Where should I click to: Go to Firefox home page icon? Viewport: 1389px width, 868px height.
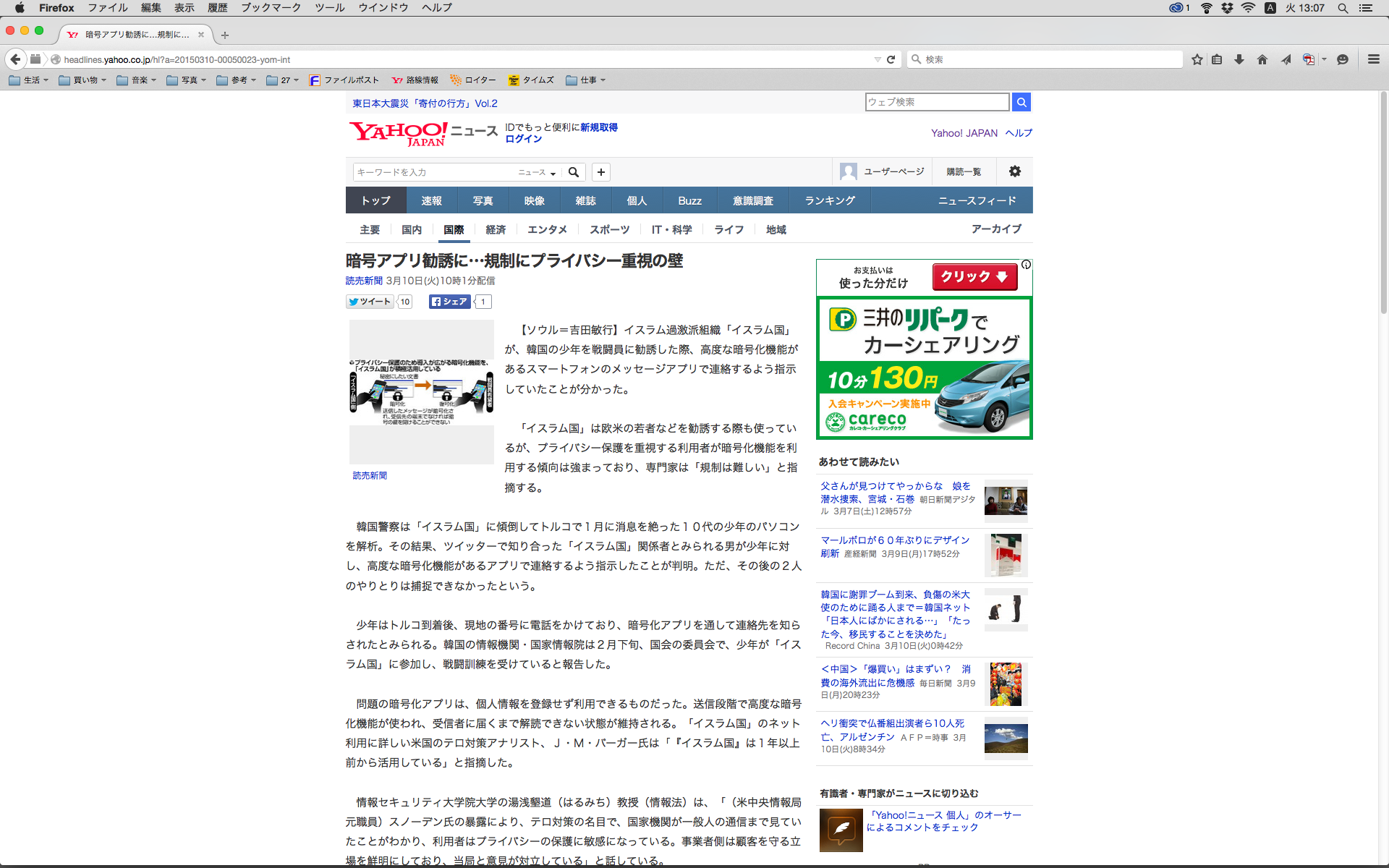click(x=1262, y=59)
